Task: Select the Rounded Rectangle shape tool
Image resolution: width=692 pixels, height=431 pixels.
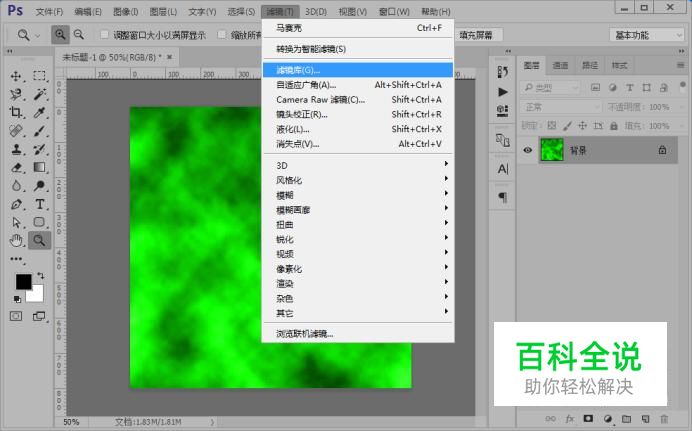Action: 39,222
